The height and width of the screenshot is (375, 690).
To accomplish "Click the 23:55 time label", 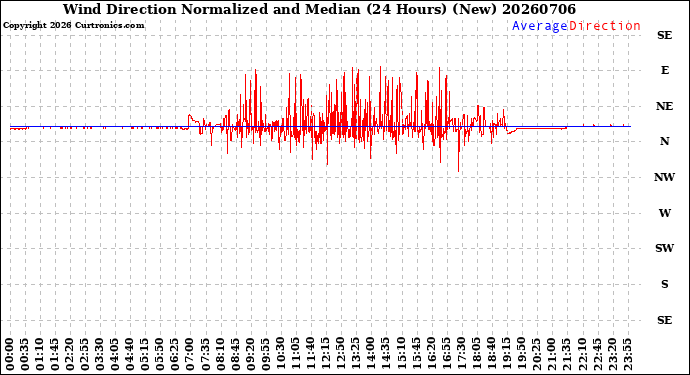I will tap(628, 355).
